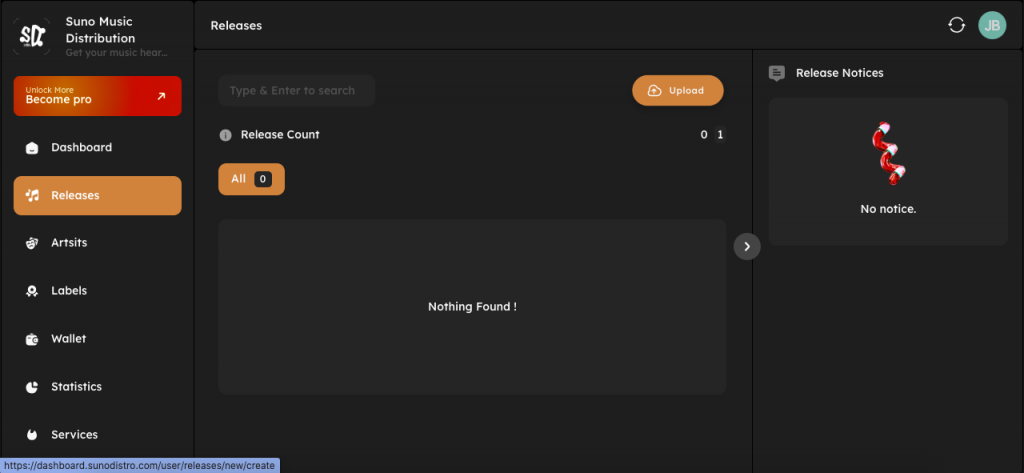Click the Services flame icon

click(32, 435)
